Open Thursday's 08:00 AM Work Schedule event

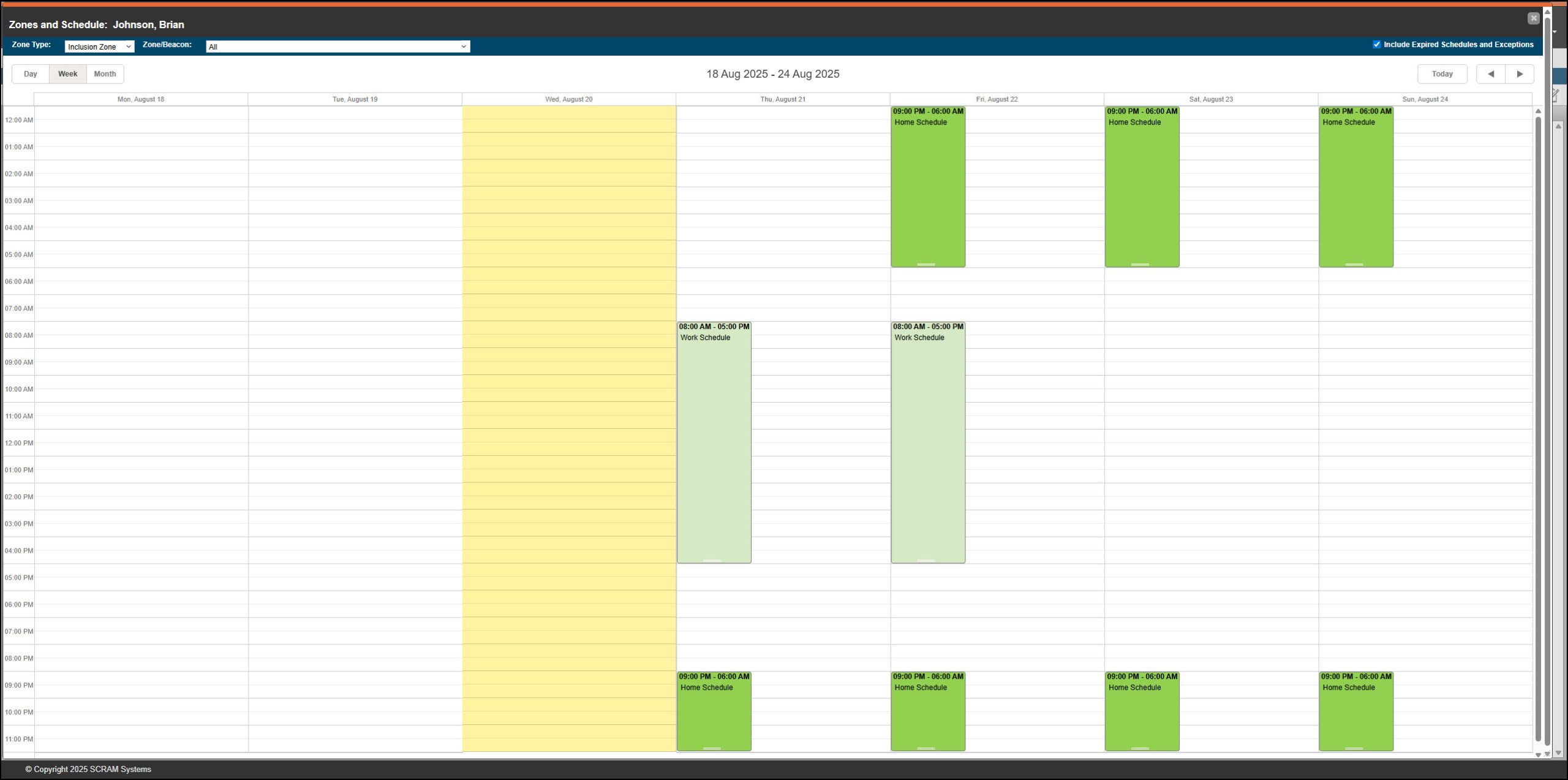(x=714, y=441)
